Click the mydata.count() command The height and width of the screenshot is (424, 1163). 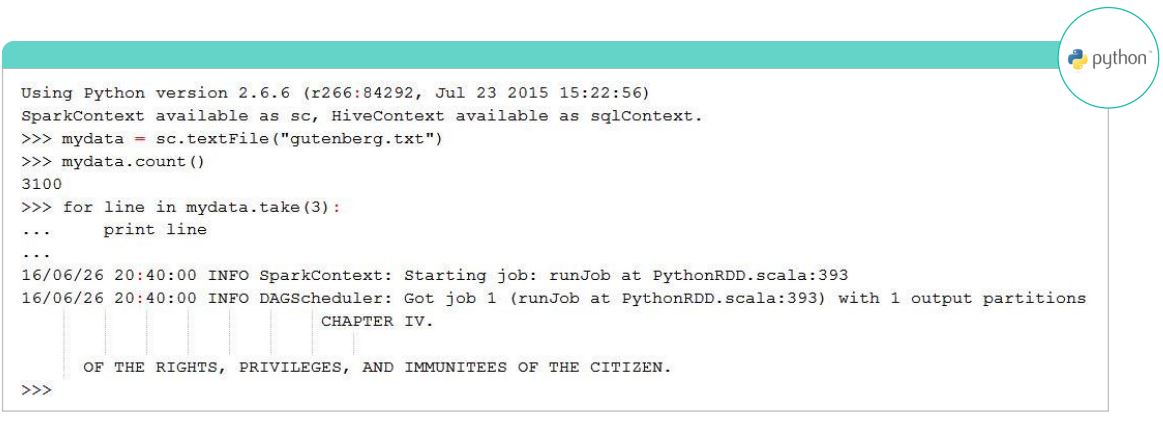tap(133, 162)
